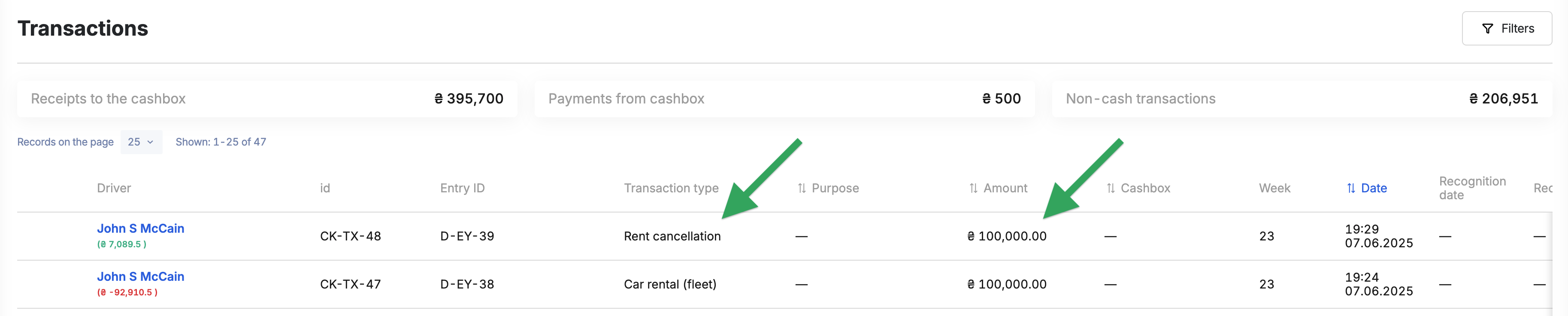Open the Filters button

click(1507, 29)
